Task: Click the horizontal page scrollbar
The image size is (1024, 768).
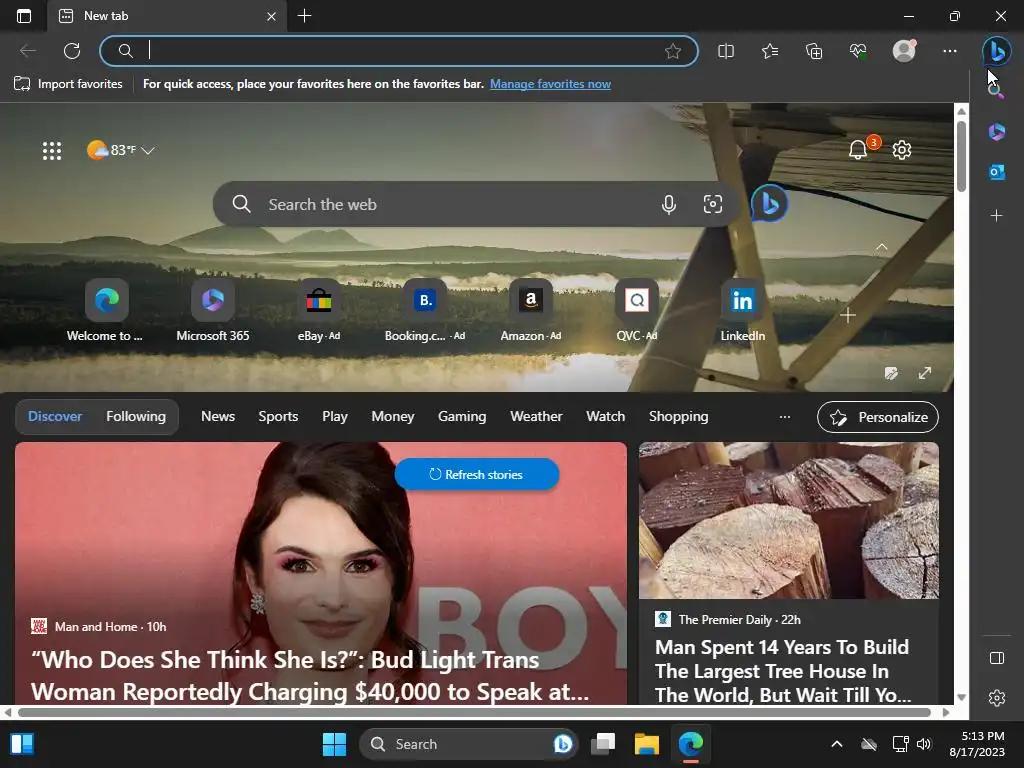Action: (x=475, y=712)
